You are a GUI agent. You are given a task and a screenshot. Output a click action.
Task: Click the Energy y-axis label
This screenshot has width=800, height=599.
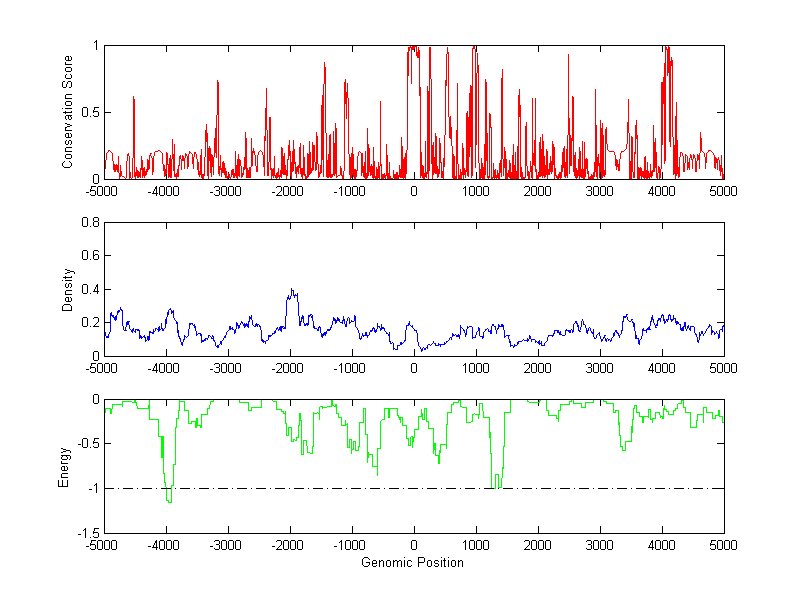[x=64, y=466]
